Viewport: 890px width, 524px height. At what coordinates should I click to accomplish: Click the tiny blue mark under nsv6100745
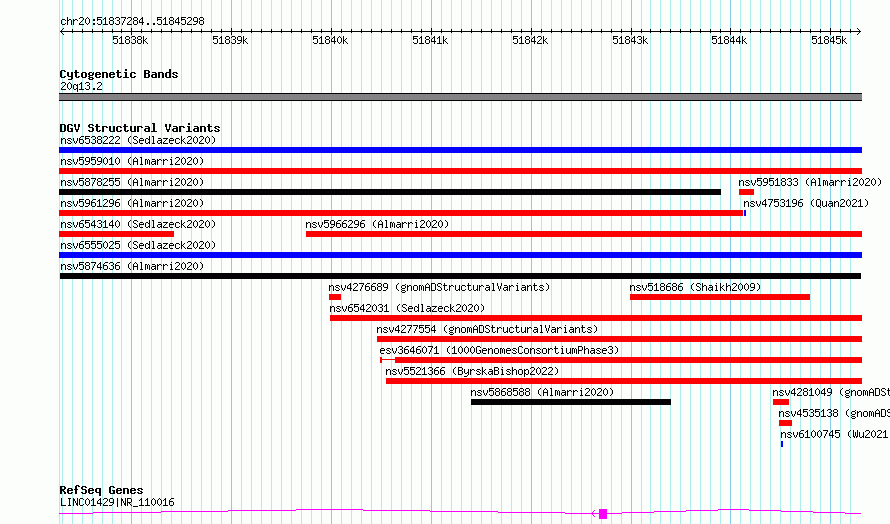[782, 444]
